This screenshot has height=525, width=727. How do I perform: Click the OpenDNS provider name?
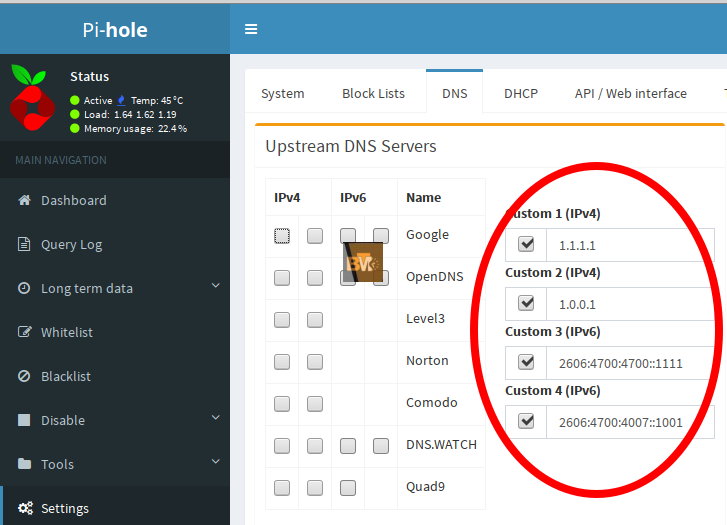coord(434,277)
